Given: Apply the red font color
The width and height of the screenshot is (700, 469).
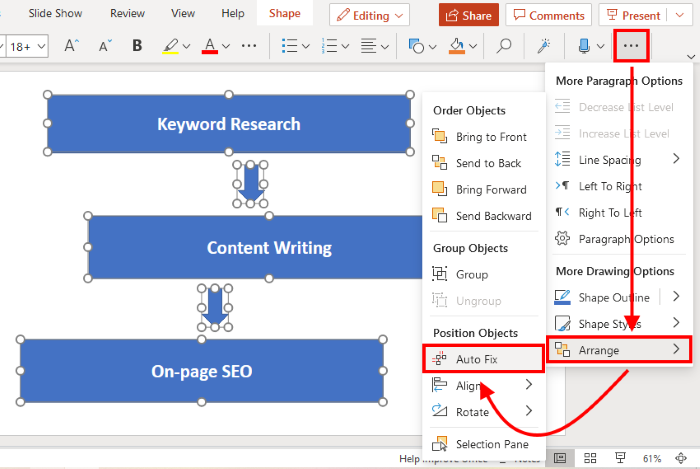Looking at the screenshot, I should pos(210,46).
